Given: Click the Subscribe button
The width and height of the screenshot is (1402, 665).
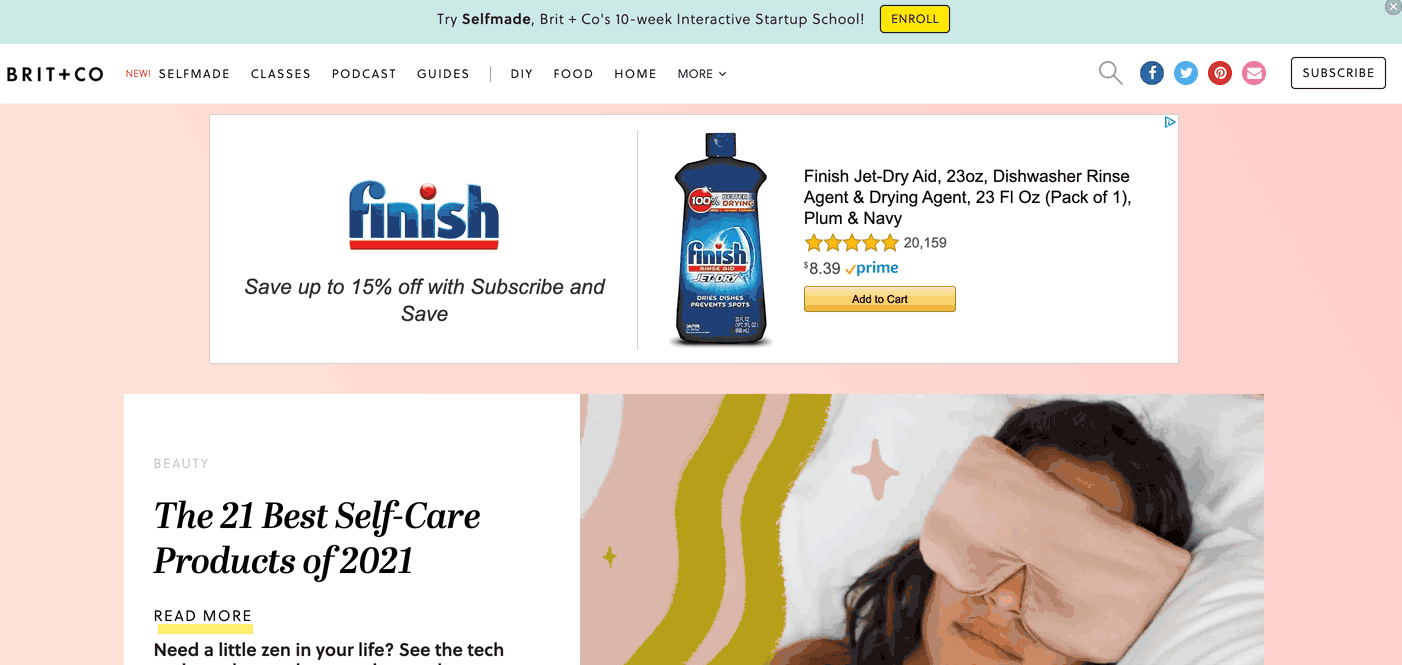Looking at the screenshot, I should 1338,73.
